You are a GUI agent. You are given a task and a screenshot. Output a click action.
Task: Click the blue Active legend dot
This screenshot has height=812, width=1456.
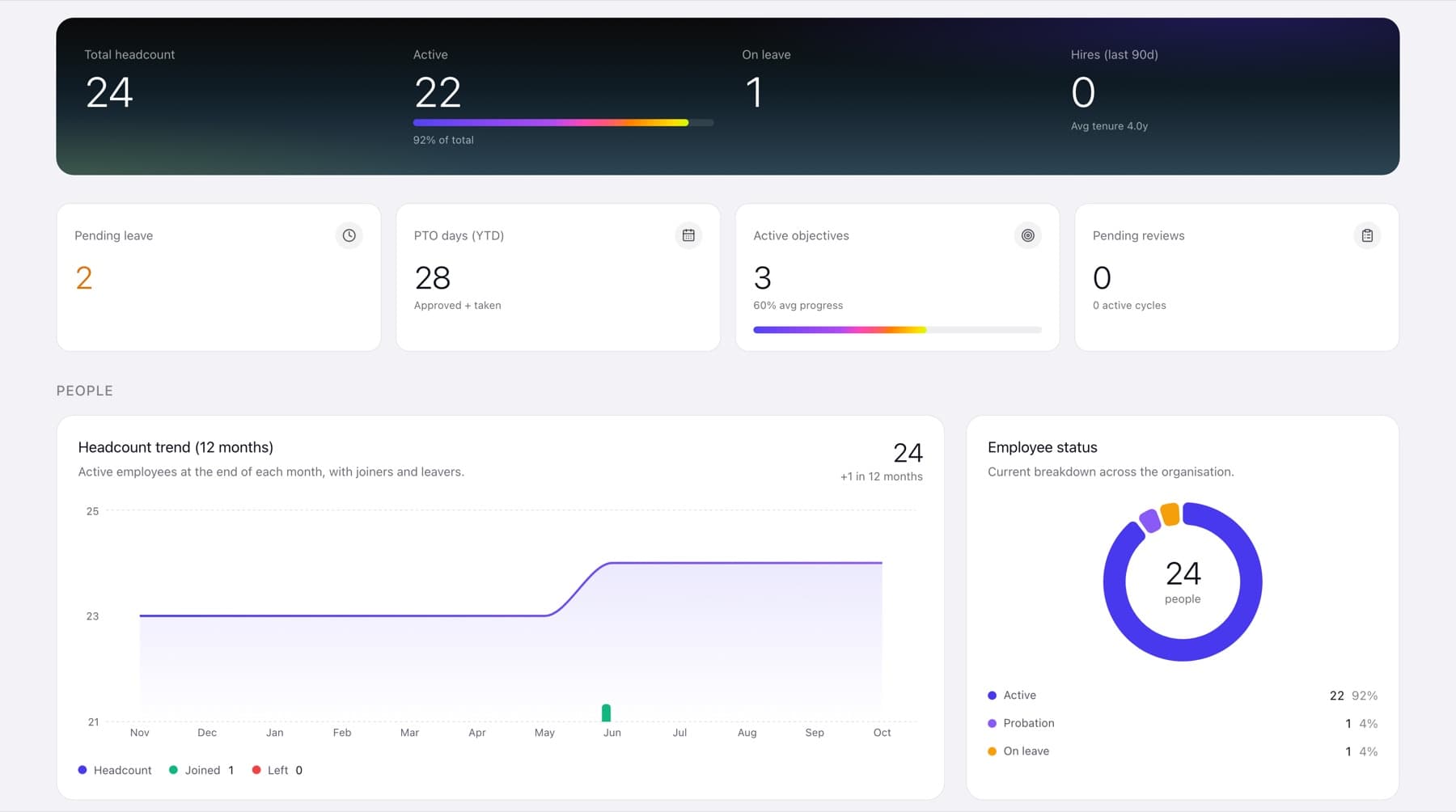pos(992,696)
